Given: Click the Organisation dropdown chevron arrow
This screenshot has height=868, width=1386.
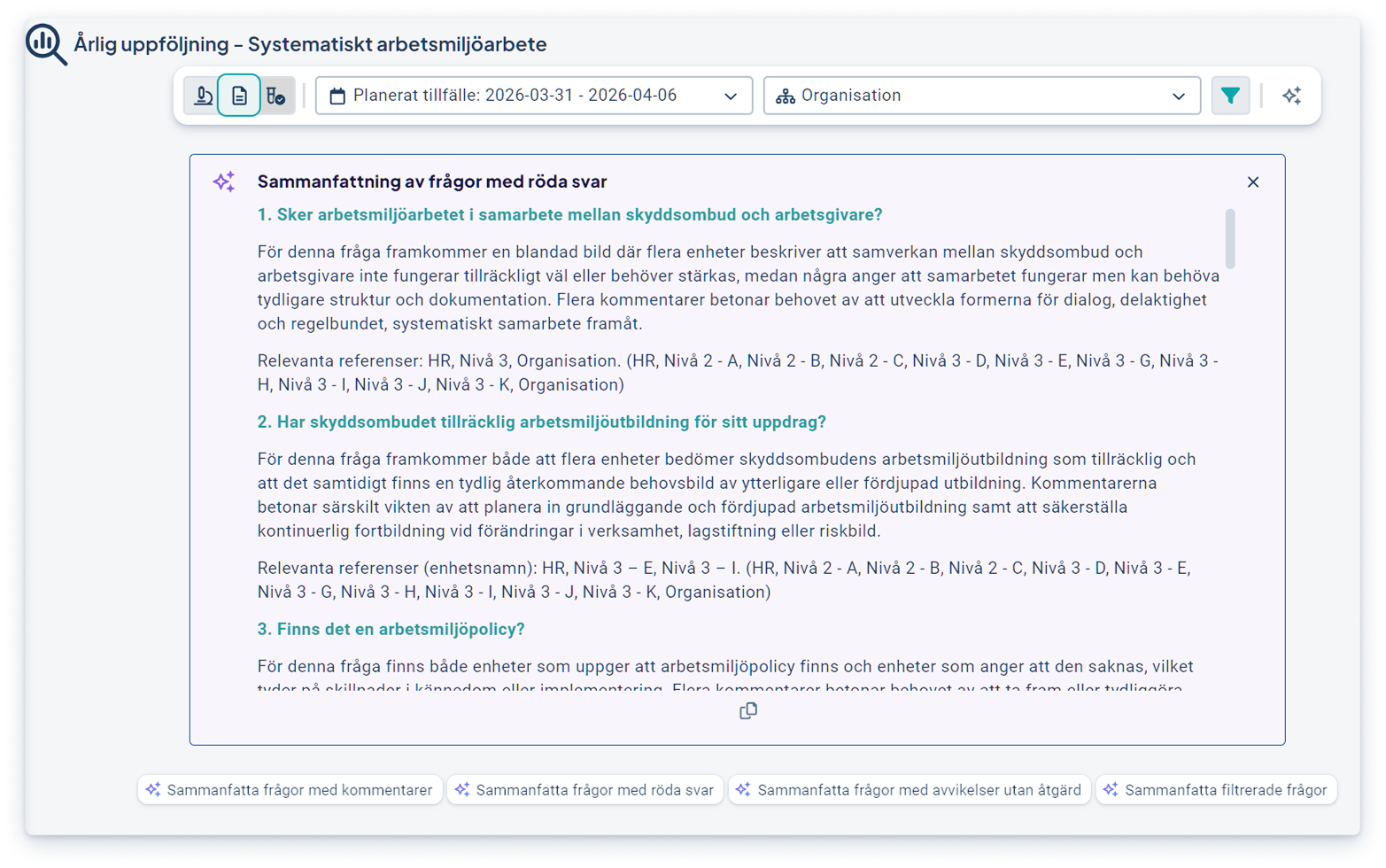Looking at the screenshot, I should click(x=1179, y=96).
